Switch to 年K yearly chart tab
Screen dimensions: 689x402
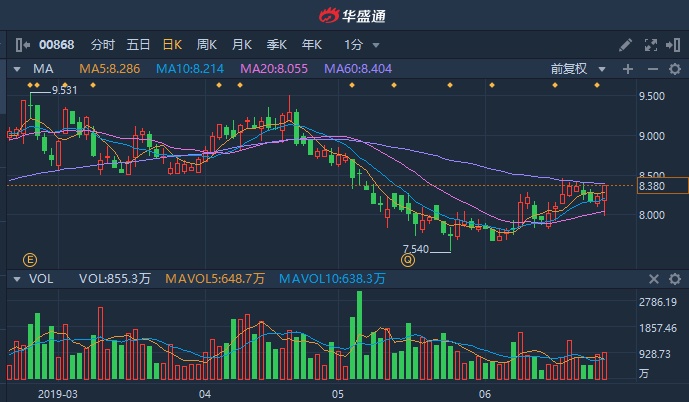pyautogui.click(x=312, y=45)
